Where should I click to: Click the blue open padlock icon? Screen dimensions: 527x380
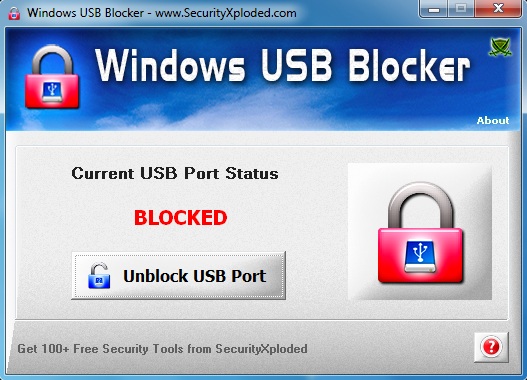click(99, 276)
